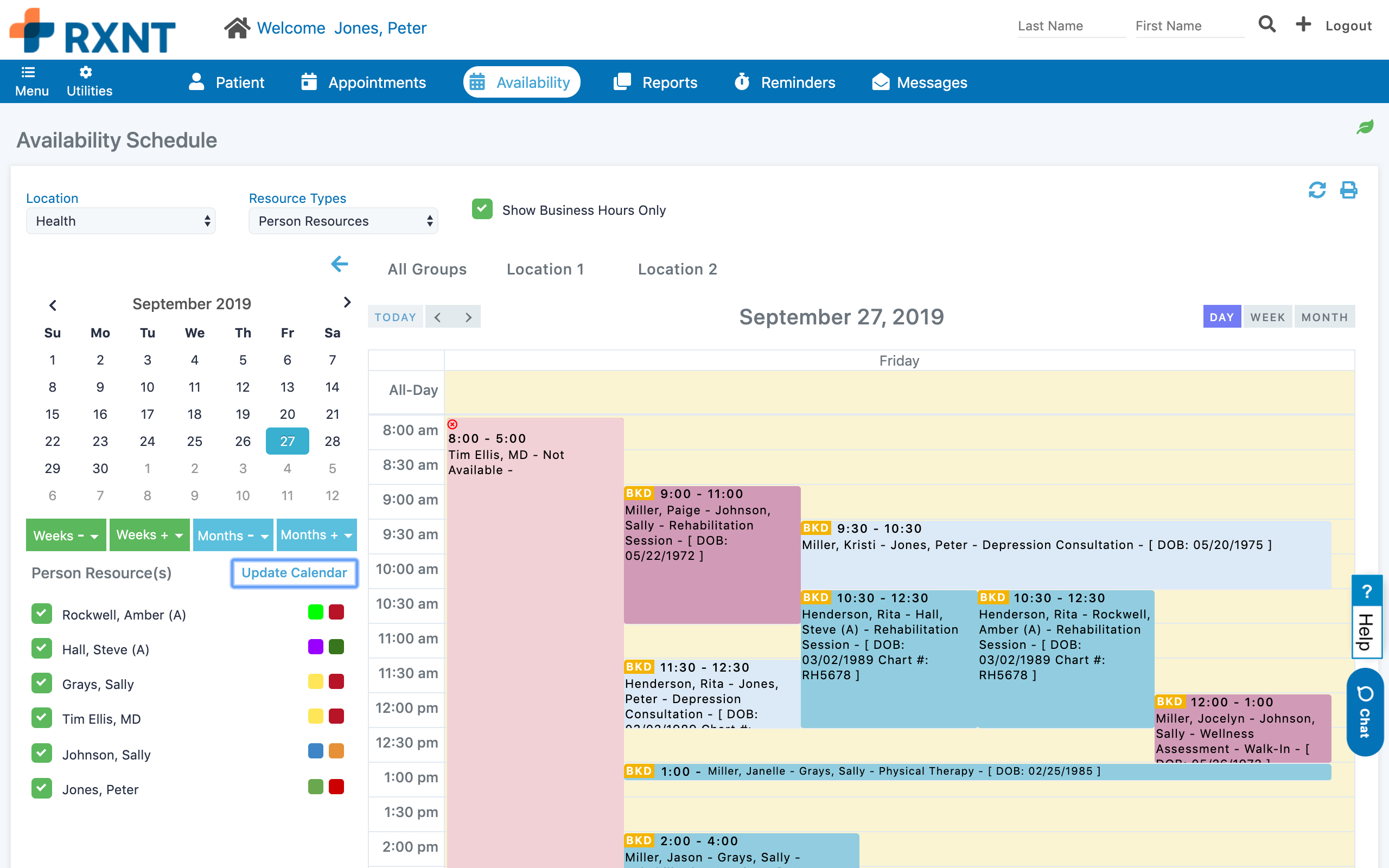This screenshot has width=1389, height=868.
Task: Collapse sidebar with the blue left arrow
Action: pos(339,264)
